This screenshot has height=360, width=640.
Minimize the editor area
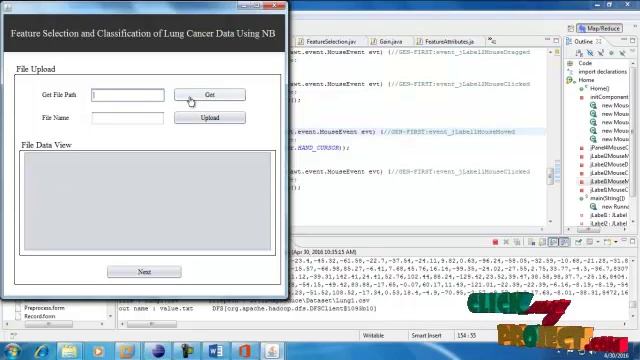point(547,40)
